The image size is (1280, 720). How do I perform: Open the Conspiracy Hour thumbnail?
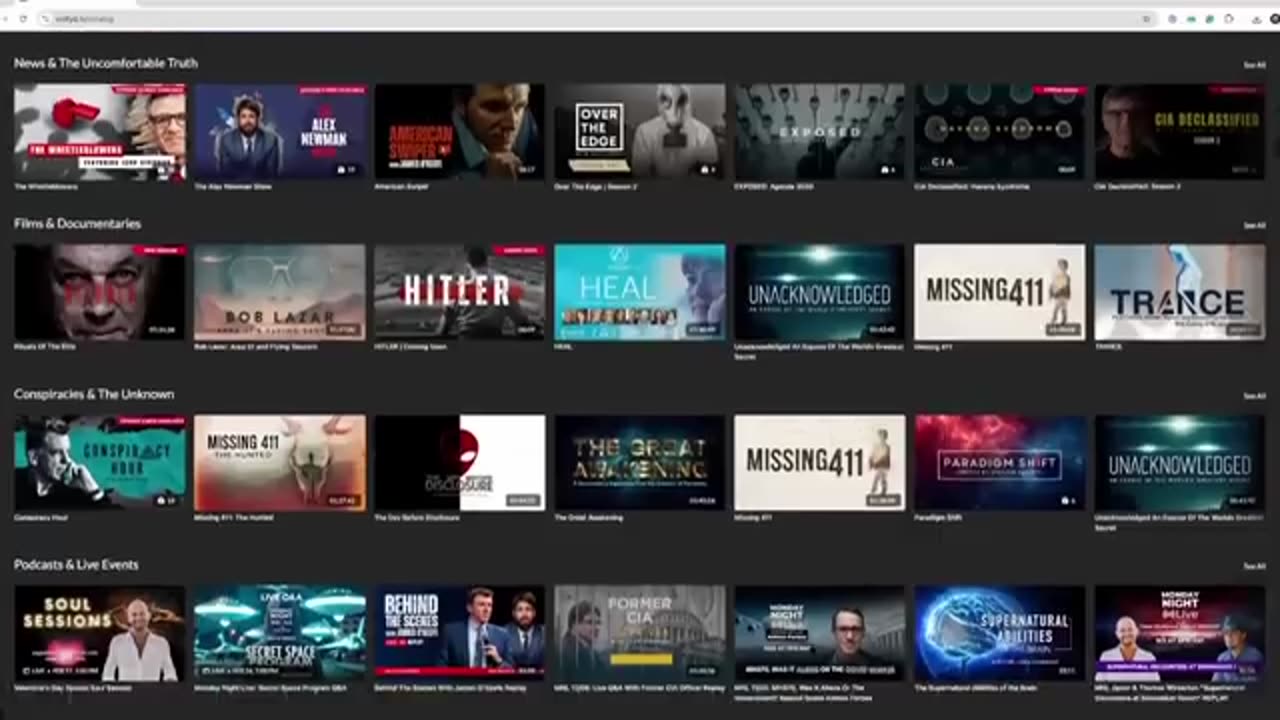point(100,463)
